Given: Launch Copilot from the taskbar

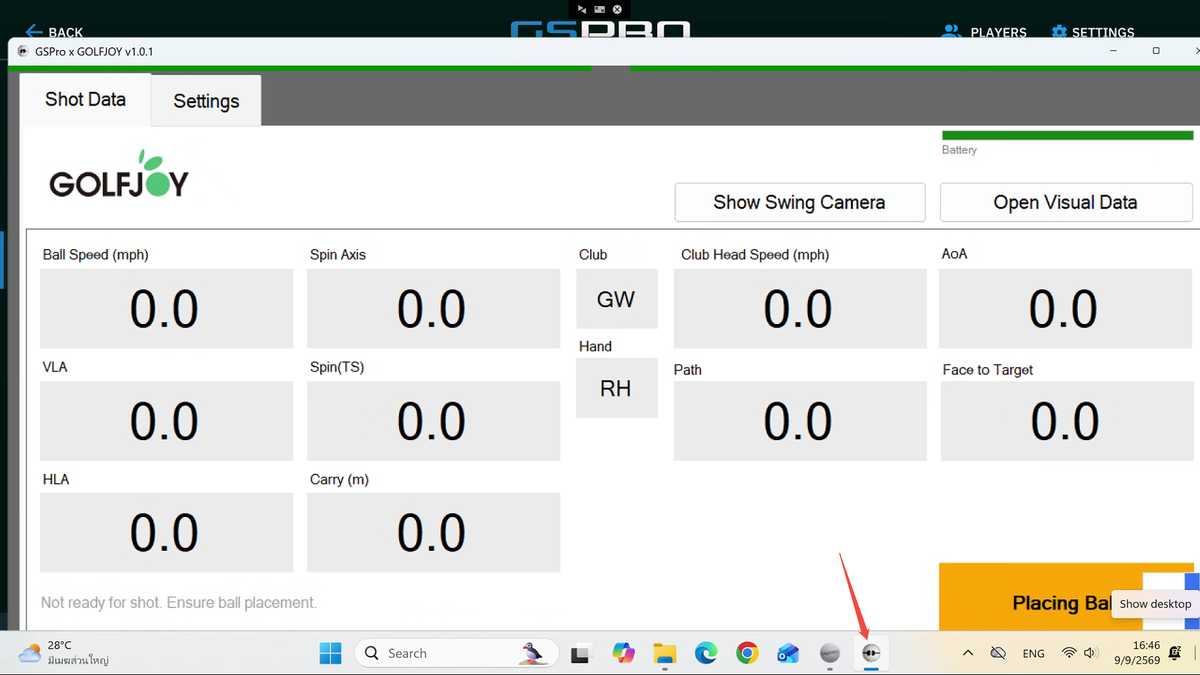Looking at the screenshot, I should 623,653.
